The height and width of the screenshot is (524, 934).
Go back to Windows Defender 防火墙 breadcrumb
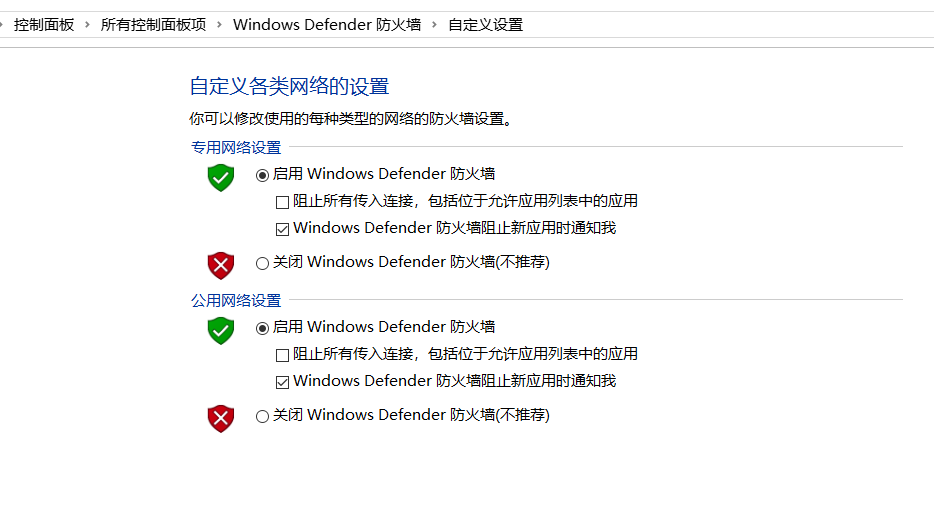[326, 24]
